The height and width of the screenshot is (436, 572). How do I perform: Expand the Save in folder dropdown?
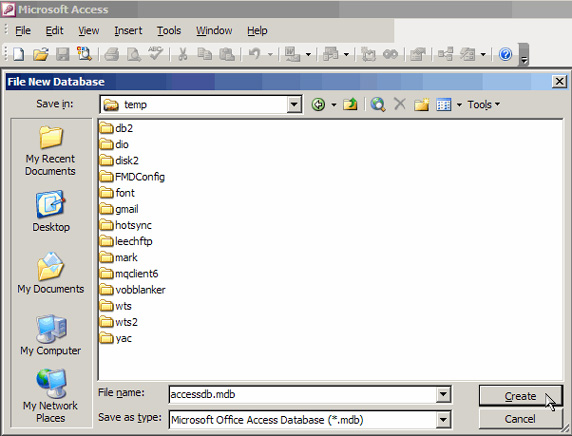click(x=294, y=105)
